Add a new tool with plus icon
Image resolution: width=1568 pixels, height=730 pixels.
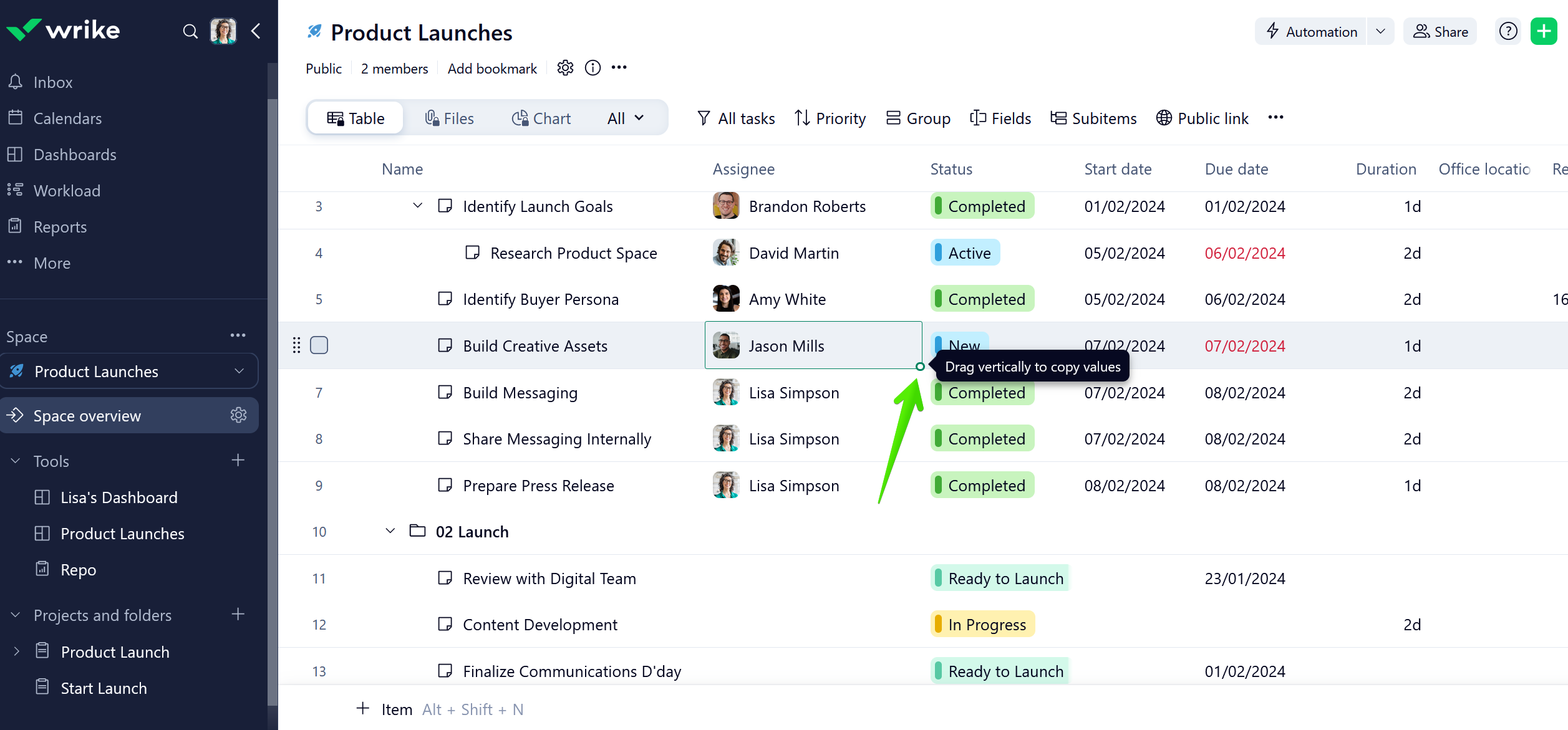238,461
